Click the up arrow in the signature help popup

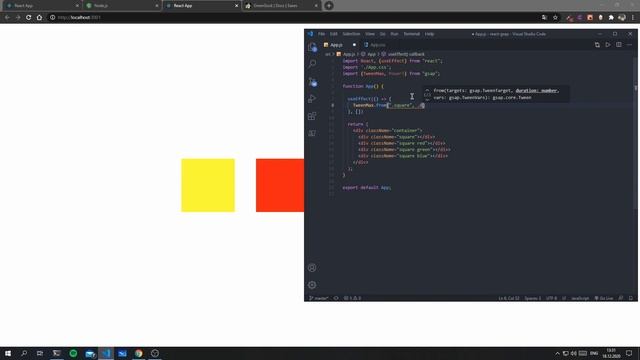pyautogui.click(x=427, y=90)
